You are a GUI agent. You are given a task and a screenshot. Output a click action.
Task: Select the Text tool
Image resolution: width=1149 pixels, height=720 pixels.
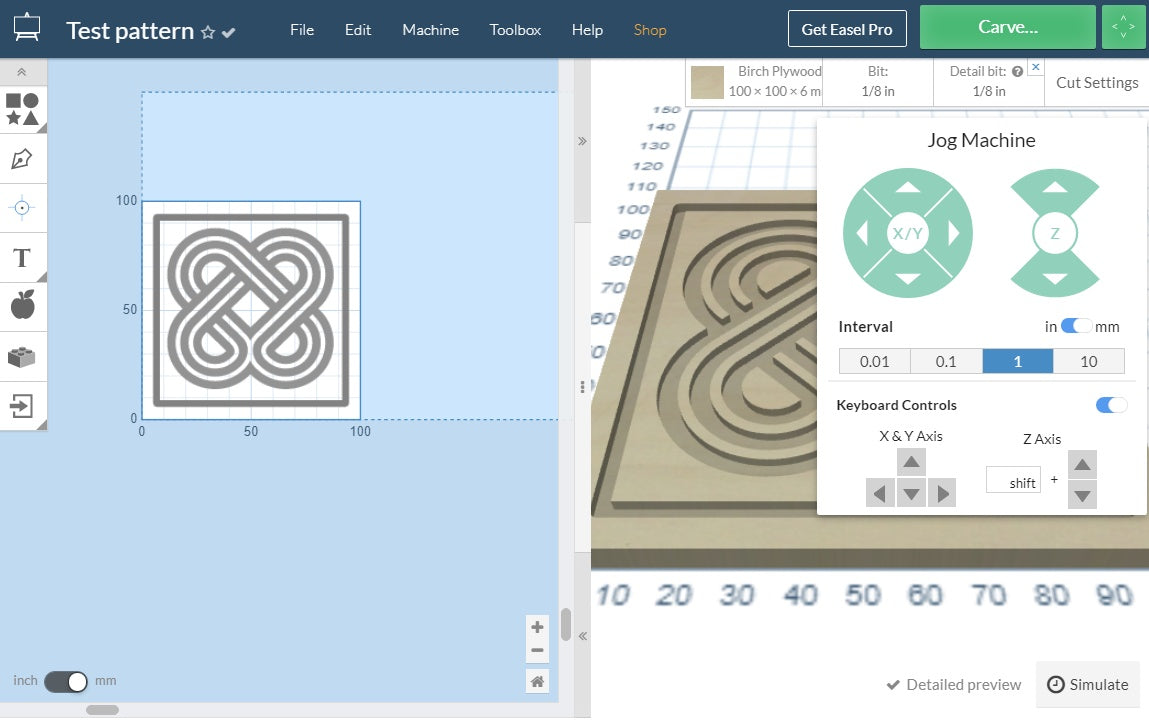click(23, 258)
